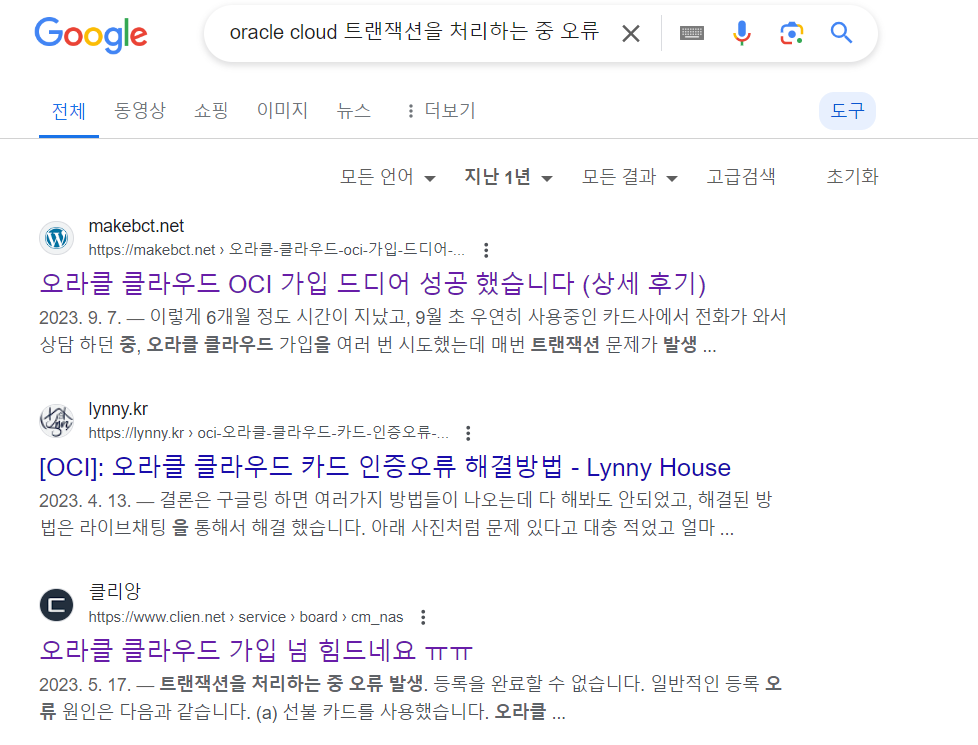Image resolution: width=978 pixels, height=745 pixels.
Task: Click the makebct.net site name
Action: point(136,226)
